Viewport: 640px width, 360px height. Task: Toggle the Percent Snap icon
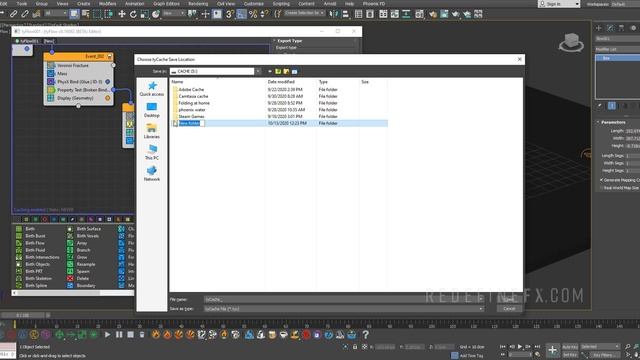point(253,14)
